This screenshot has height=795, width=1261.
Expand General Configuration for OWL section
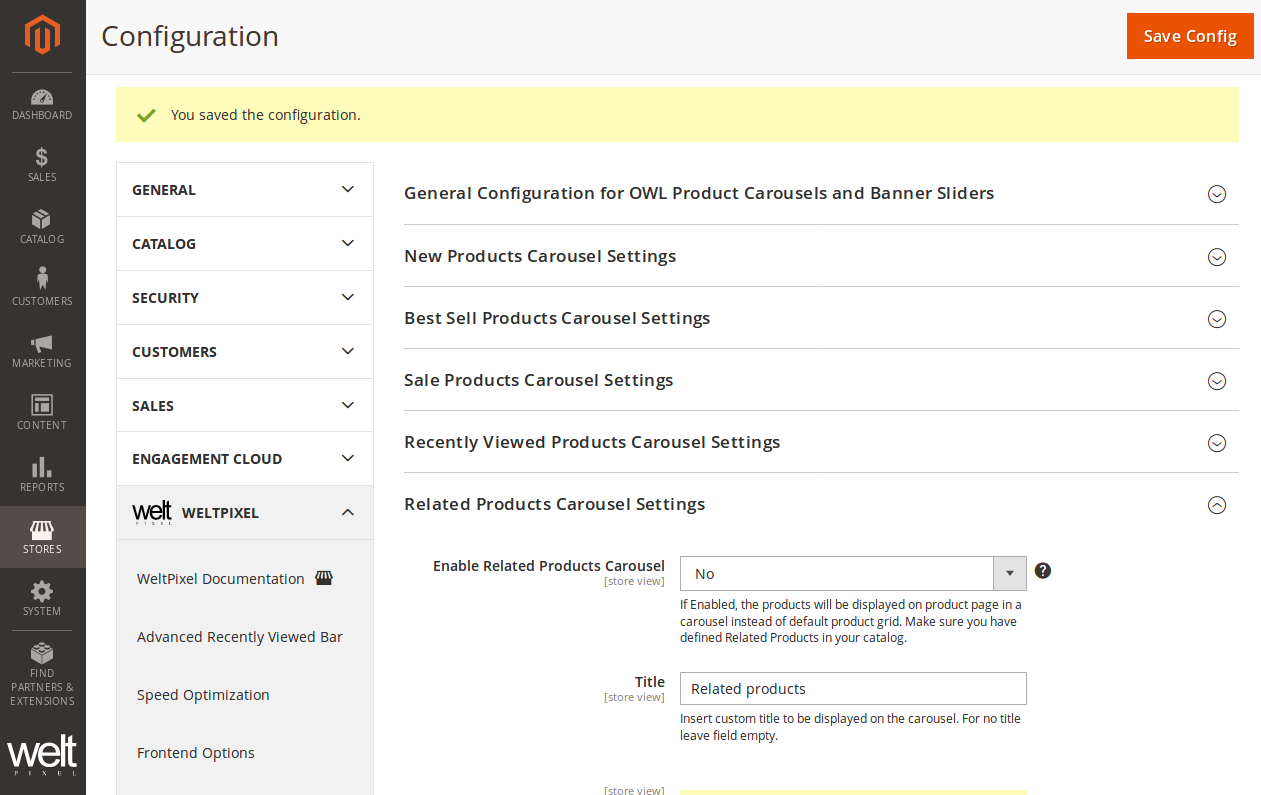821,193
